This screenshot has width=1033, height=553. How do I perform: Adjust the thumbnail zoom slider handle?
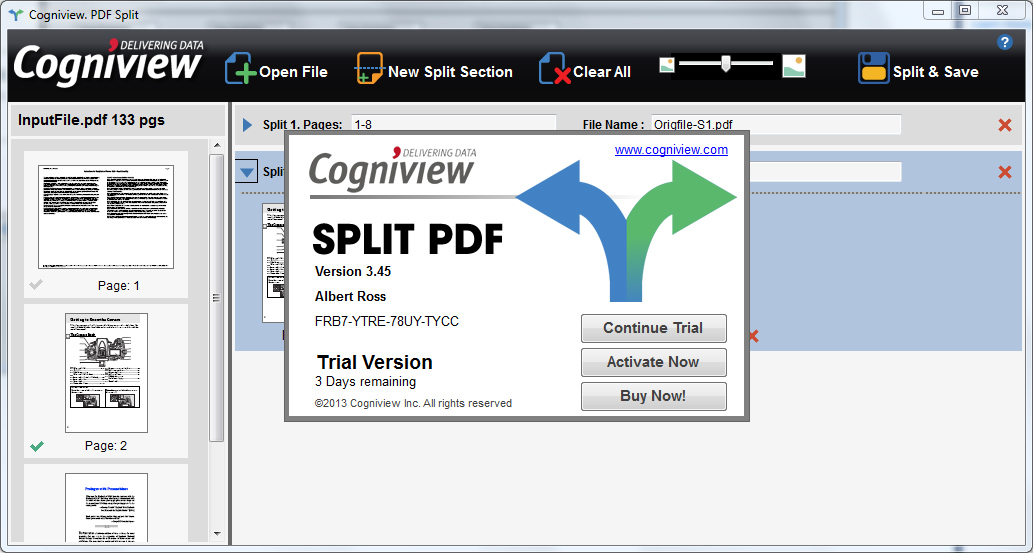725,63
